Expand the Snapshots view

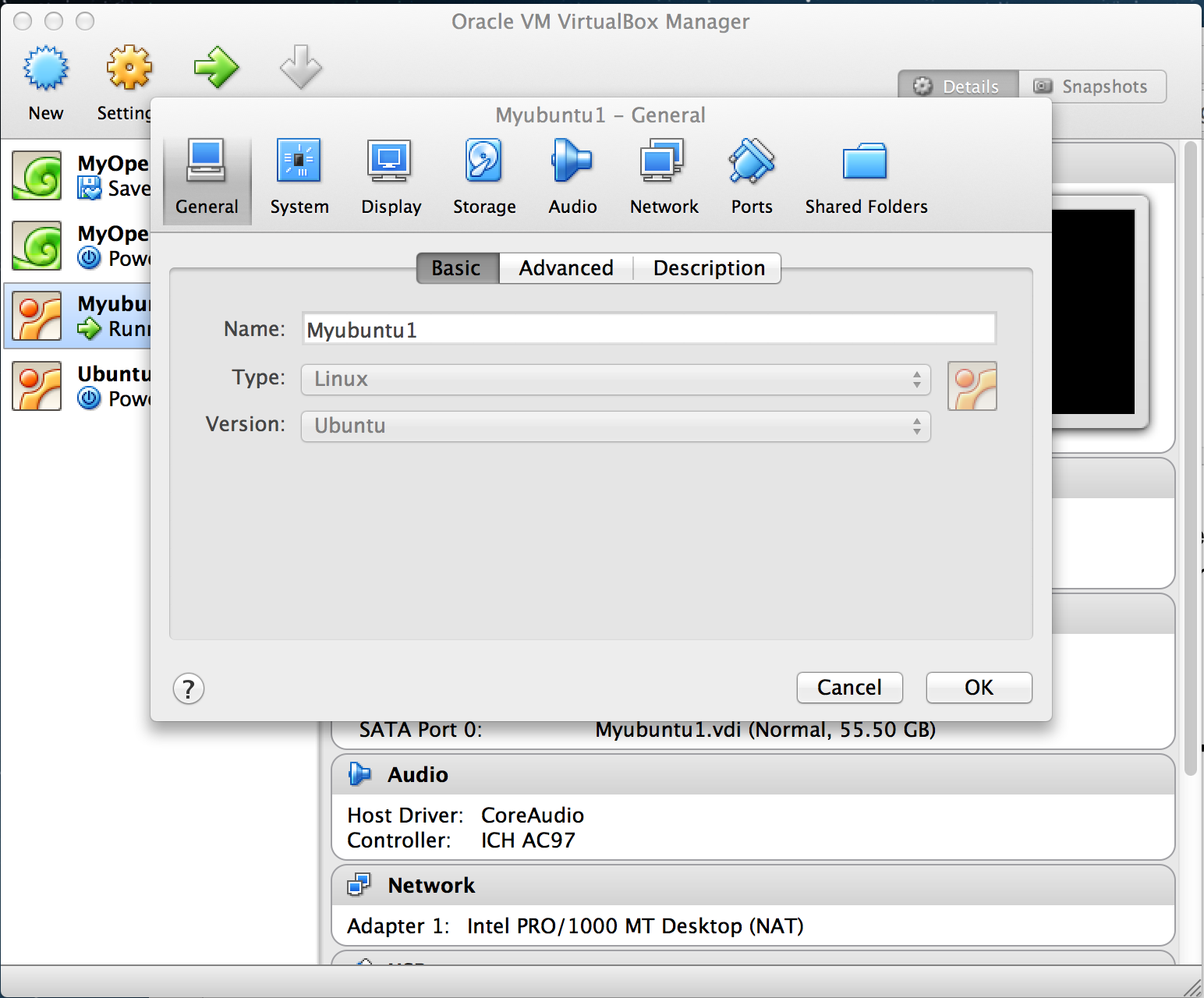coord(1092,86)
